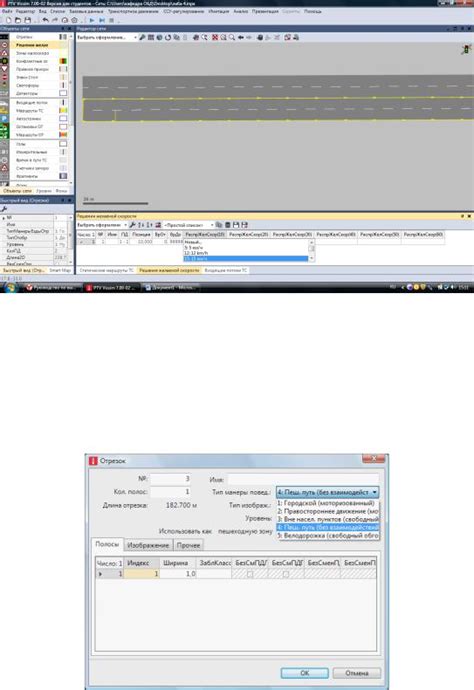The width and height of the screenshot is (474, 690).
Task: Toggle second БезСмПДГ checkbox in lanes table
Action: pos(286,574)
